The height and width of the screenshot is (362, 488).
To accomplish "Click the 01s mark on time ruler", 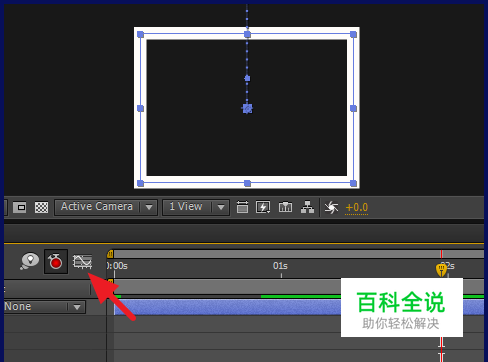I will (280, 266).
